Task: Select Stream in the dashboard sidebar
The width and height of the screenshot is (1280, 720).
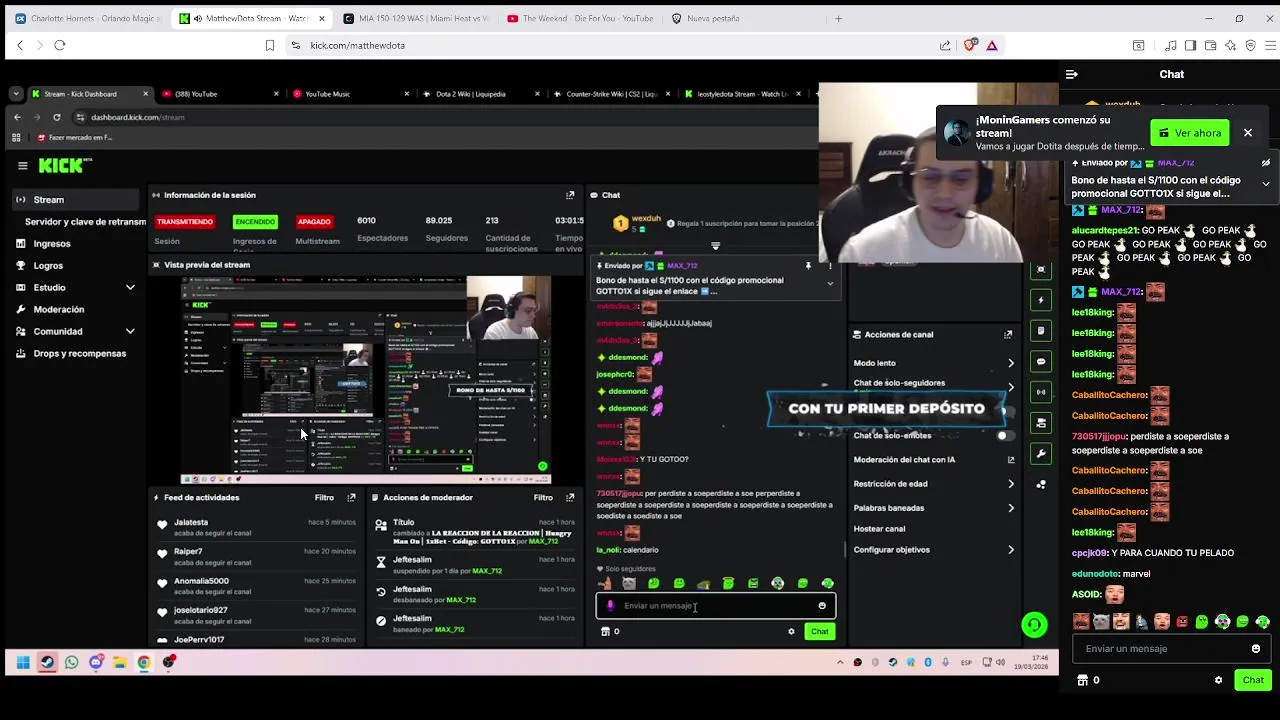Action: (76, 200)
